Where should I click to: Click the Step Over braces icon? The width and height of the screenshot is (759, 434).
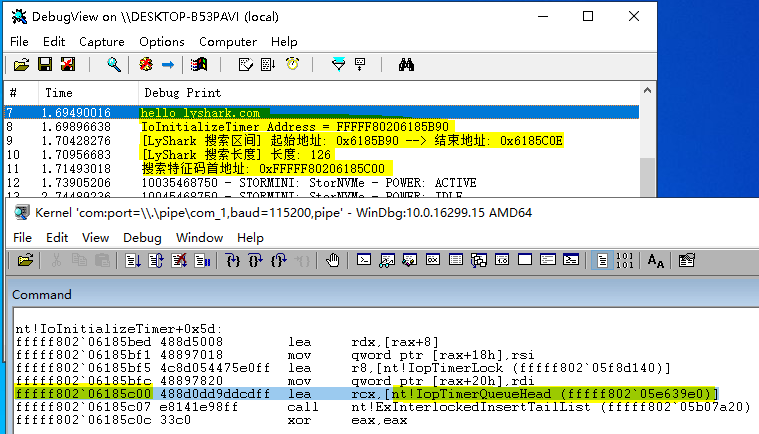pos(256,261)
